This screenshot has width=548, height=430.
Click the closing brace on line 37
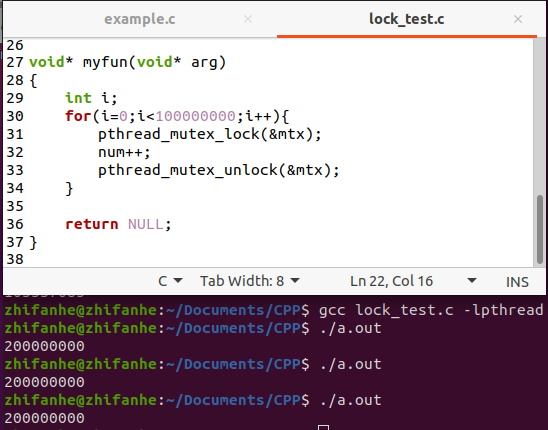pos(33,242)
